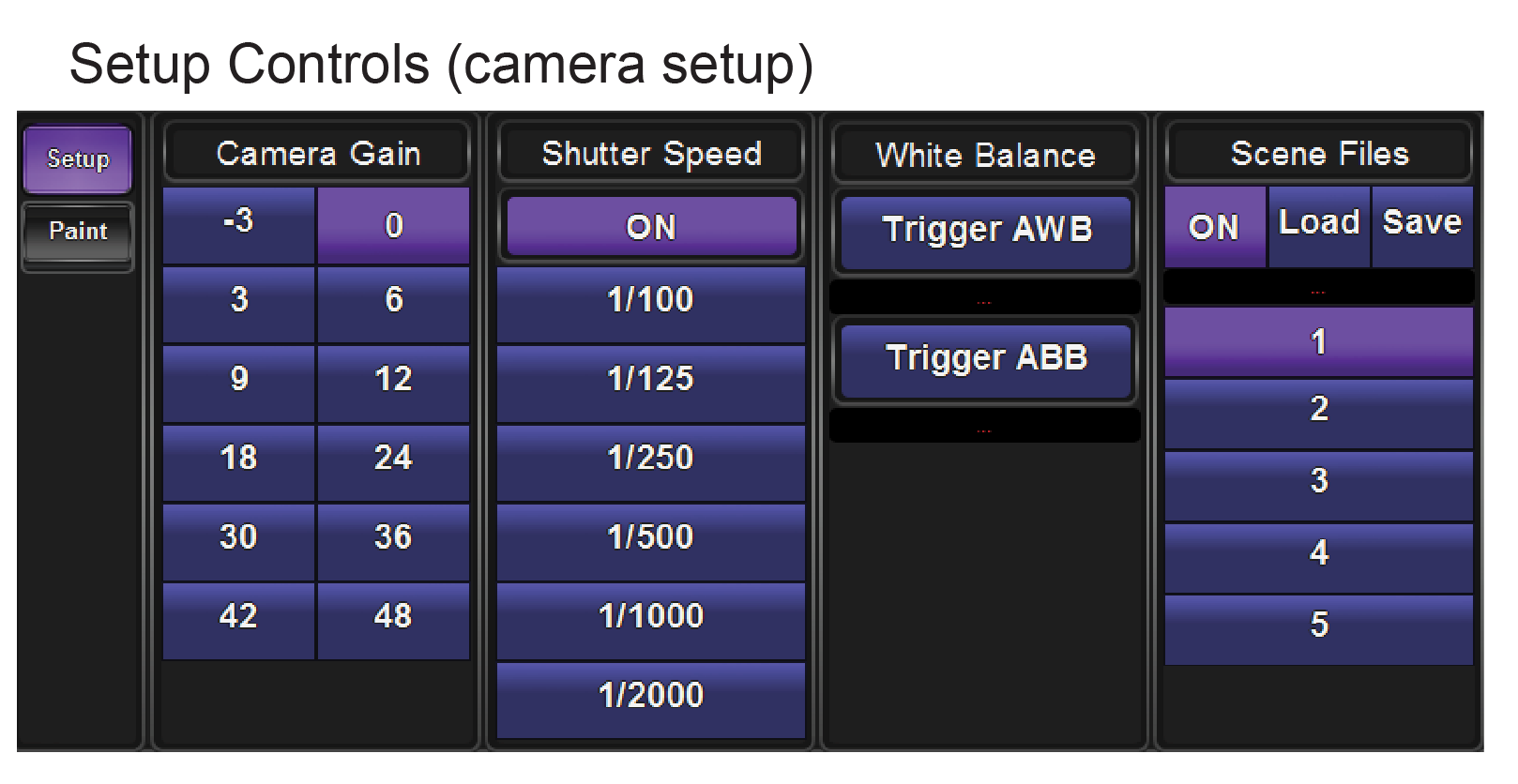1518x784 pixels.
Task: Open the Paint tab
Action: 78,232
